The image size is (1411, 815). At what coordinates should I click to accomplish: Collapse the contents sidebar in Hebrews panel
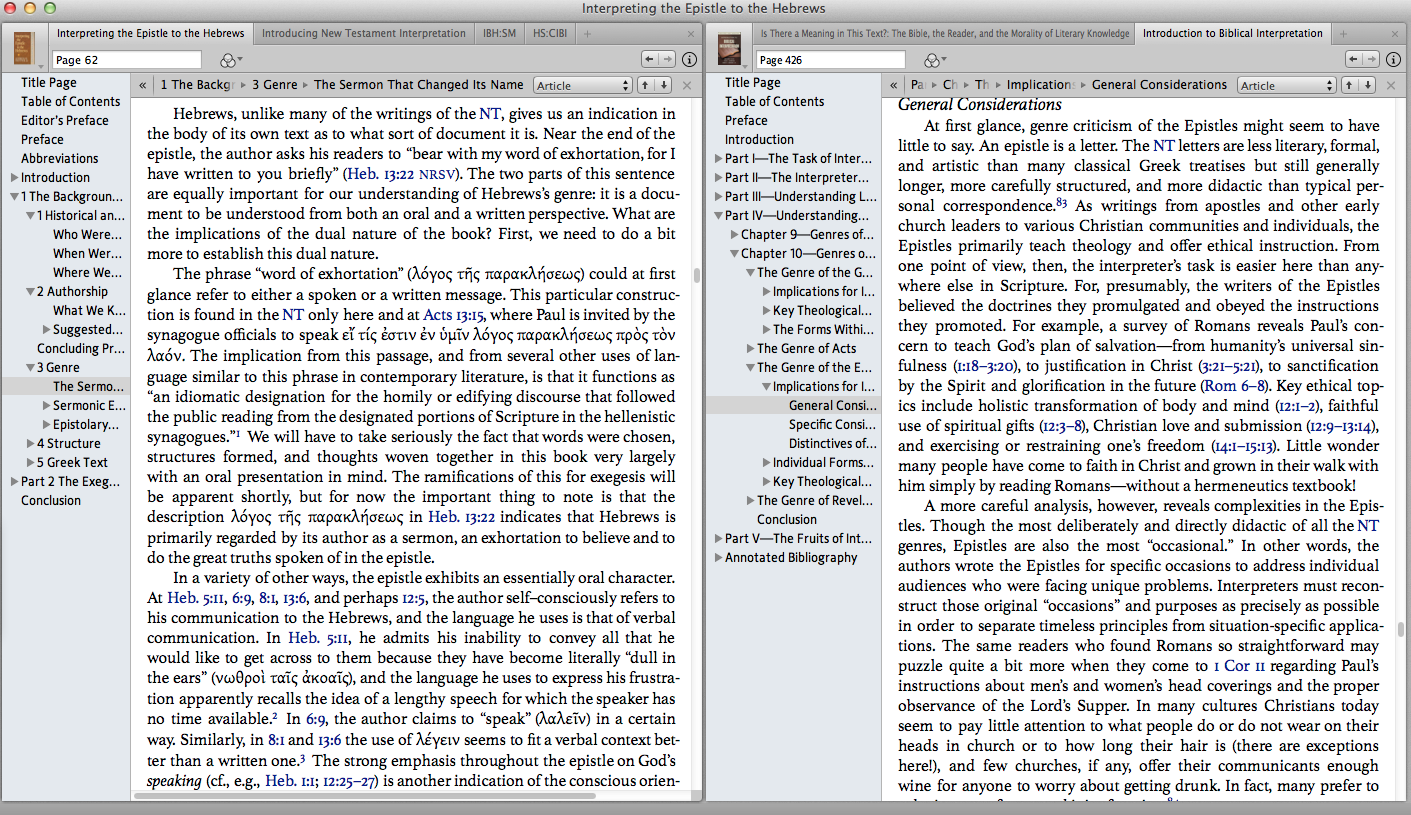coord(144,86)
